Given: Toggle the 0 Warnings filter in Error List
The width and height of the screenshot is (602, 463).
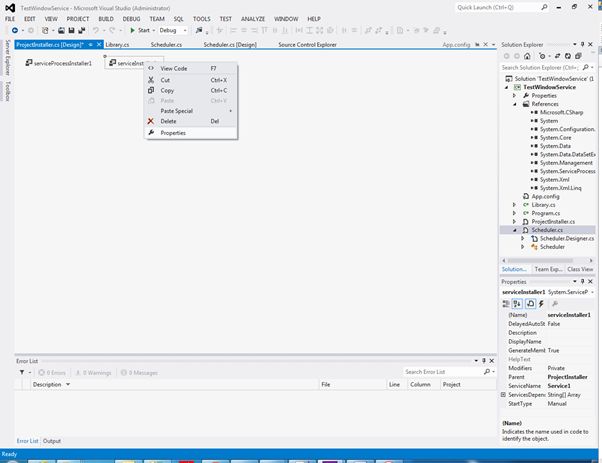Looking at the screenshot, I should click(93, 372).
